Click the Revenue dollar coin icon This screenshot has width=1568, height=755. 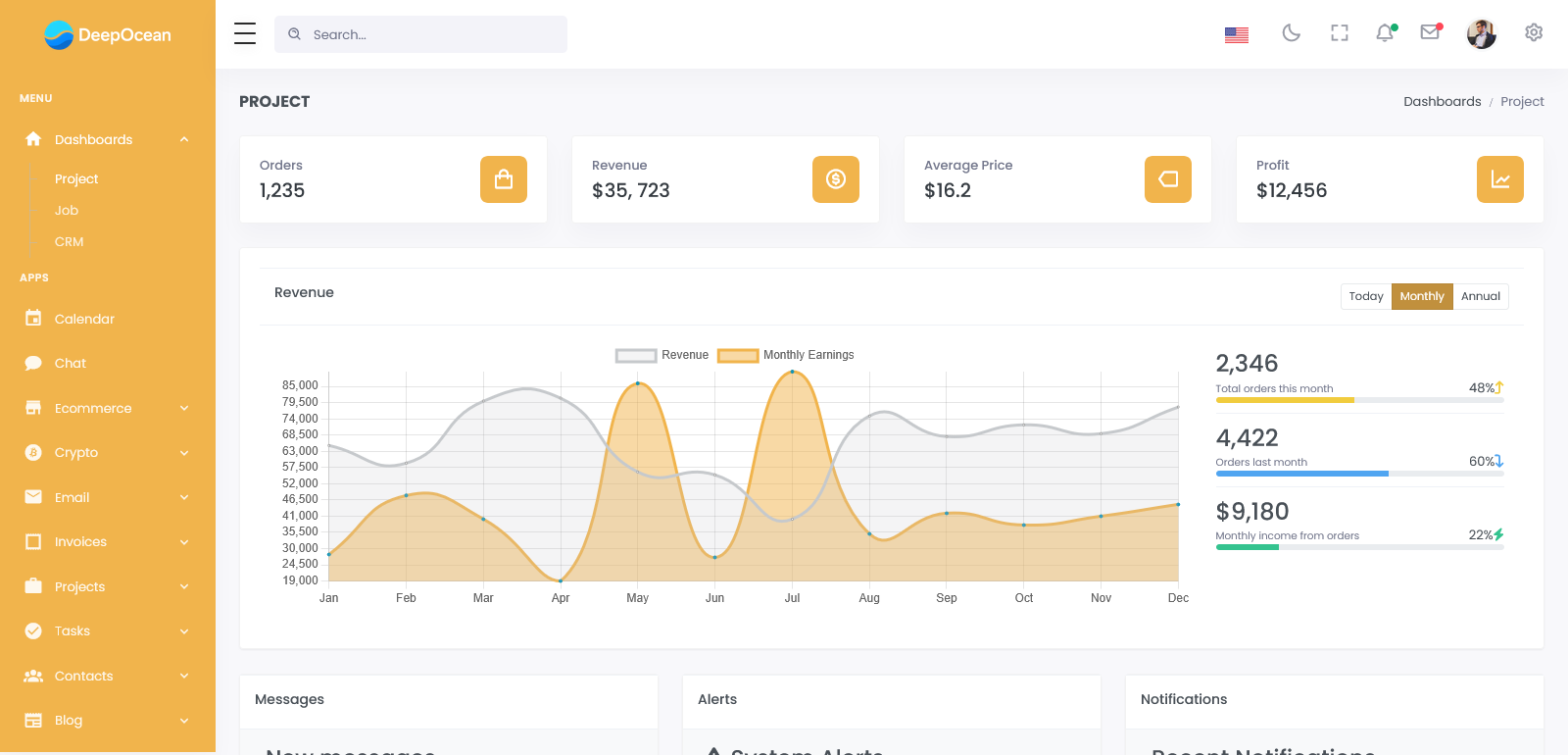pyautogui.click(x=836, y=179)
